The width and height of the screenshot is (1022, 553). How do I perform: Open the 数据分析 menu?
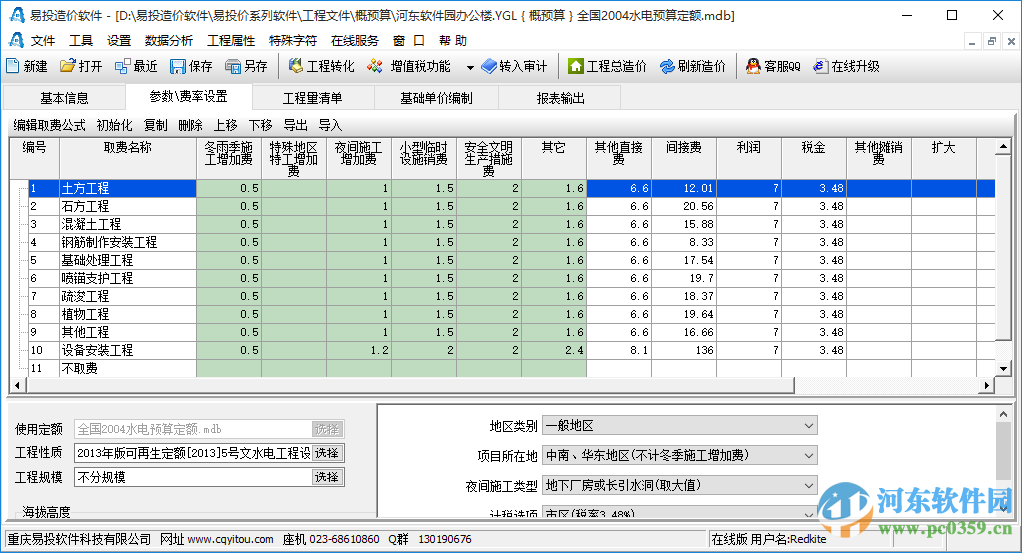(169, 40)
